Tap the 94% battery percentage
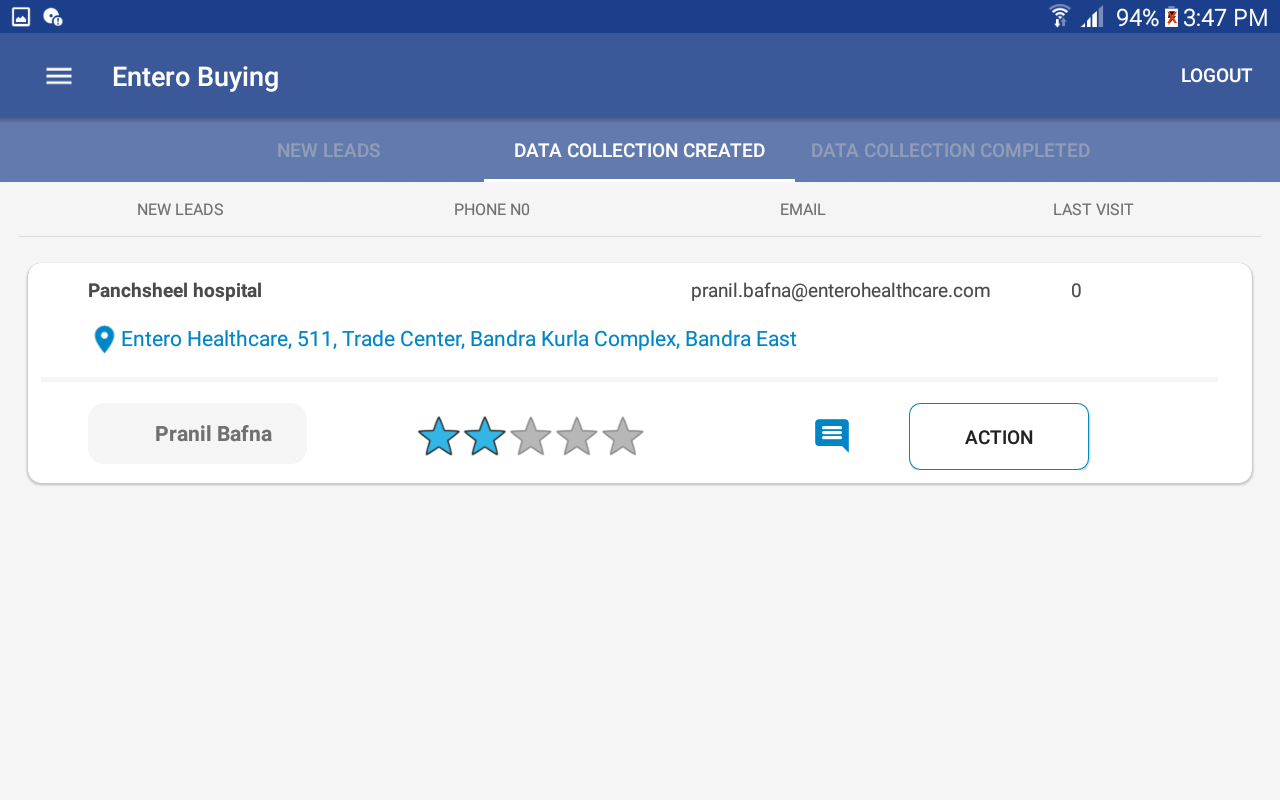The height and width of the screenshot is (800, 1280). click(x=1137, y=17)
